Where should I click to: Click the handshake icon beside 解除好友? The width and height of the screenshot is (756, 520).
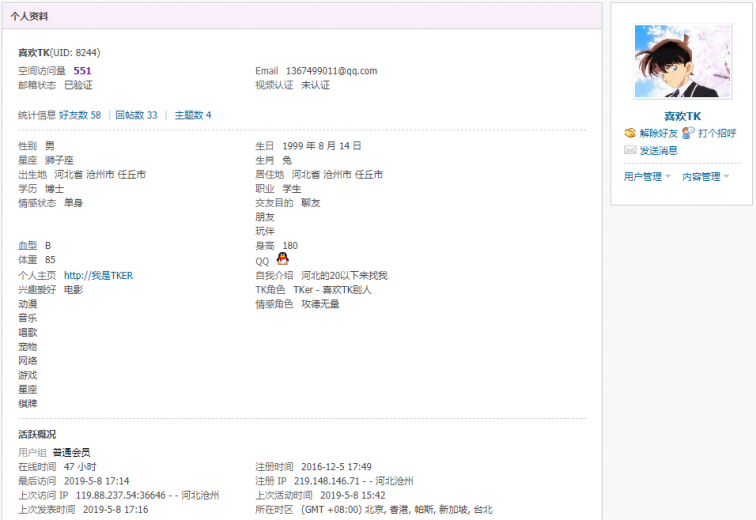click(x=630, y=133)
